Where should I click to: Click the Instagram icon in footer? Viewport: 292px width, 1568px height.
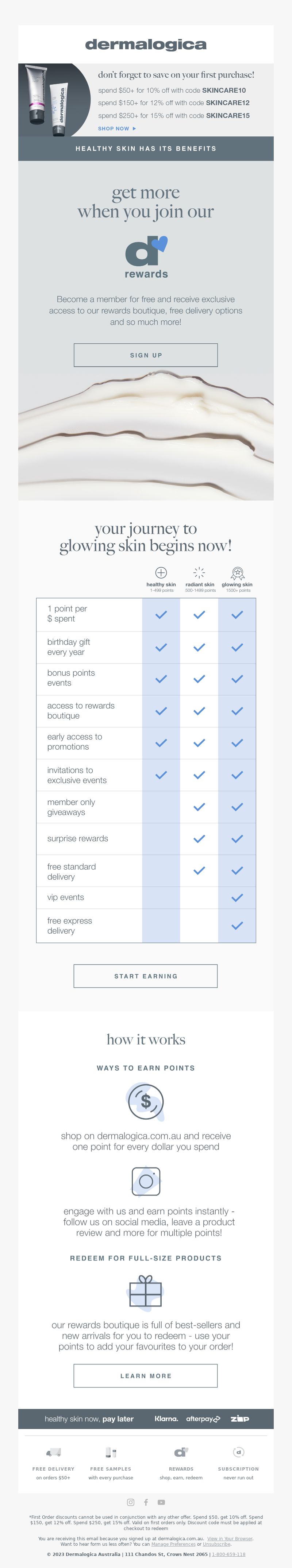tap(130, 1502)
